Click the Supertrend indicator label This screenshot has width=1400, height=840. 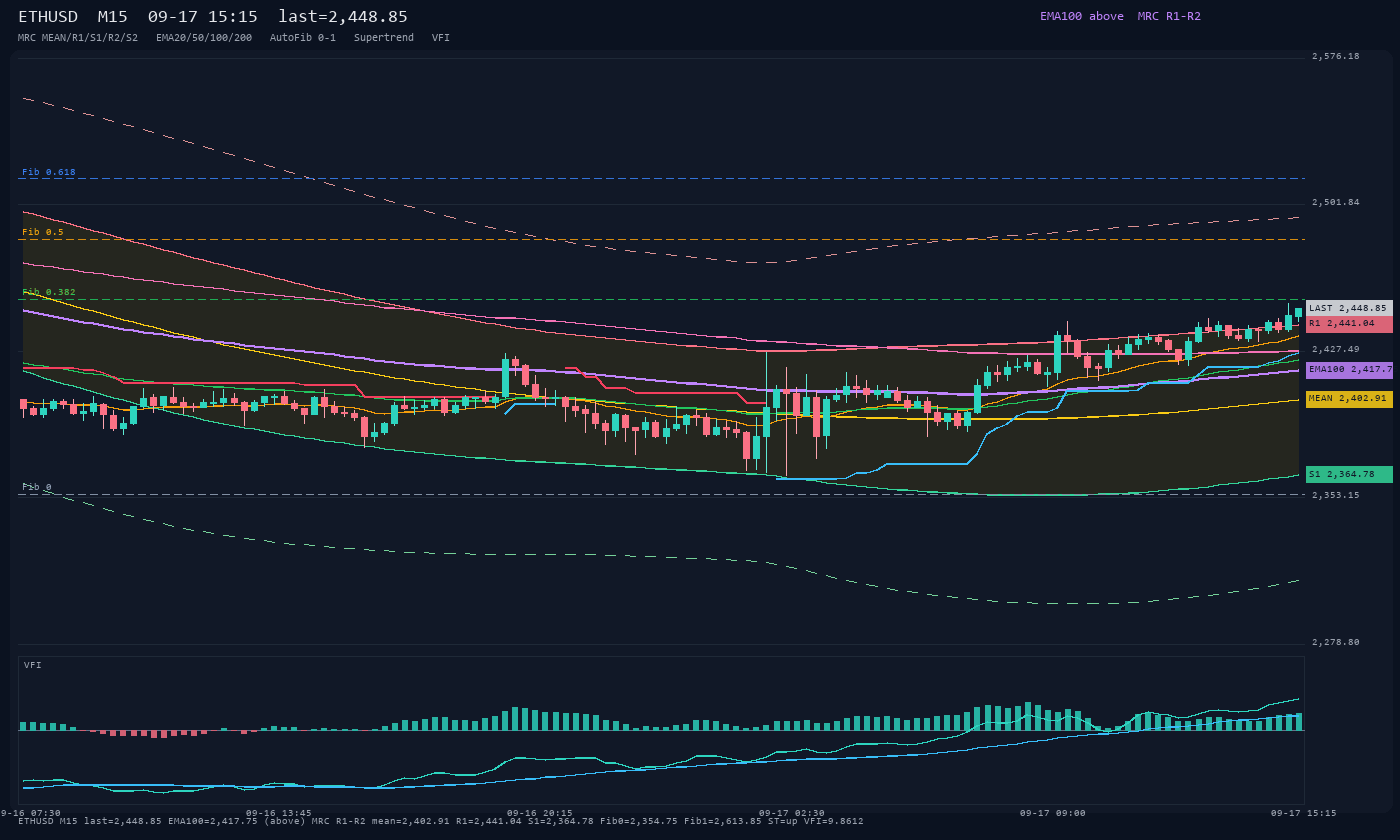coord(384,38)
